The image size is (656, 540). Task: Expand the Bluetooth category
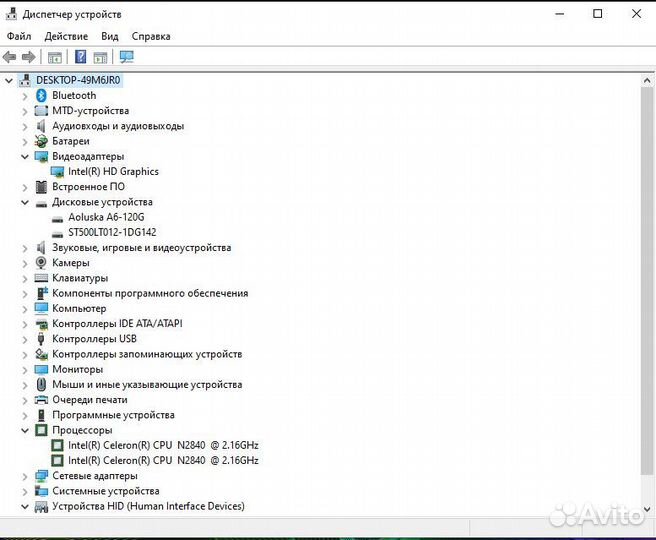(25, 96)
